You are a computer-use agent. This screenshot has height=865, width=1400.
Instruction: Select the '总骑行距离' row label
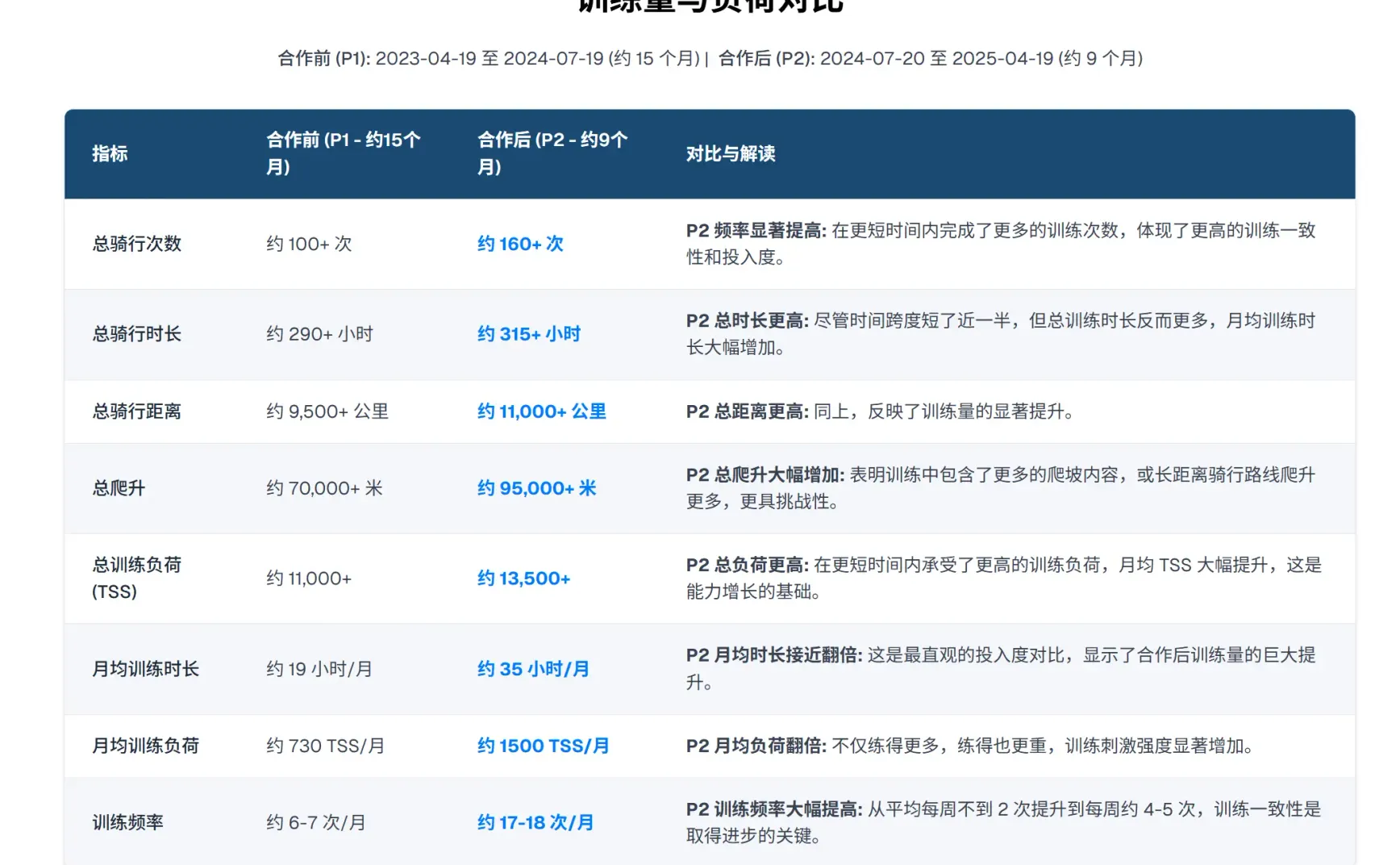[137, 412]
